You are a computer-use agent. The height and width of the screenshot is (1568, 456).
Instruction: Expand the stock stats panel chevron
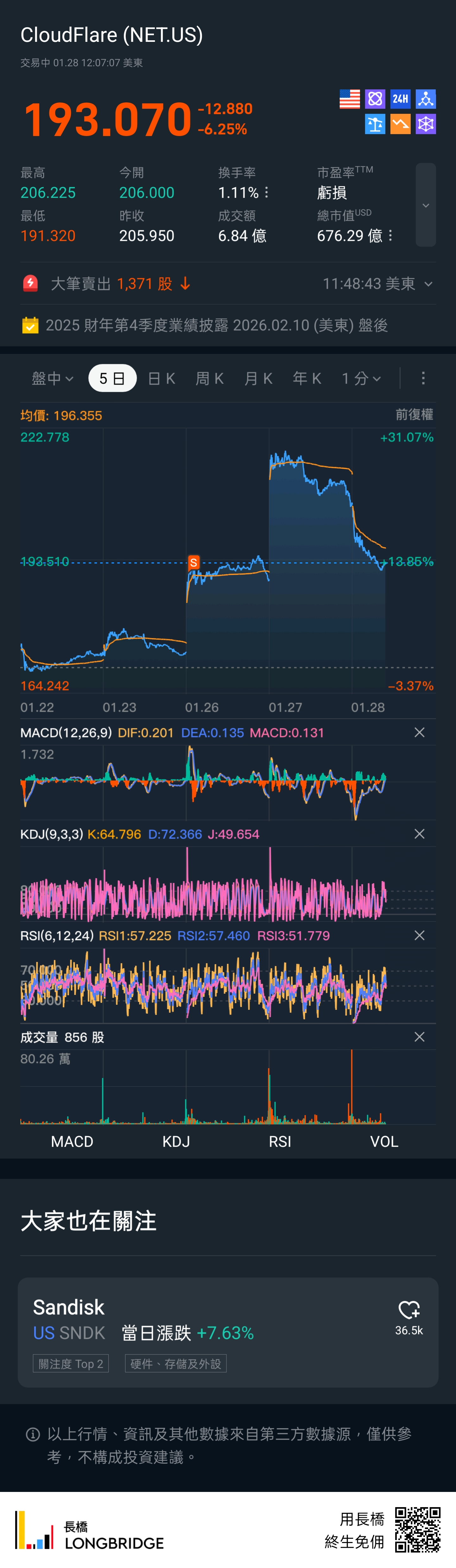(426, 206)
